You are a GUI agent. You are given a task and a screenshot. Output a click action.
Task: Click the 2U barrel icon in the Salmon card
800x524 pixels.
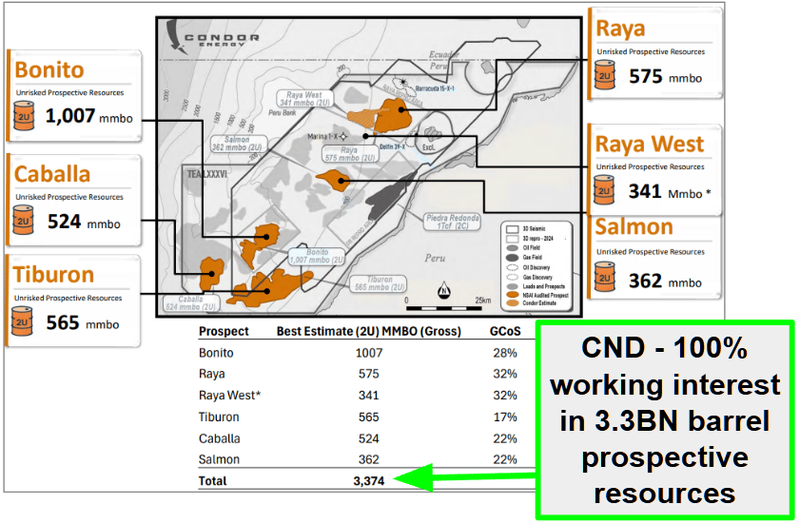pyautogui.click(x=605, y=277)
